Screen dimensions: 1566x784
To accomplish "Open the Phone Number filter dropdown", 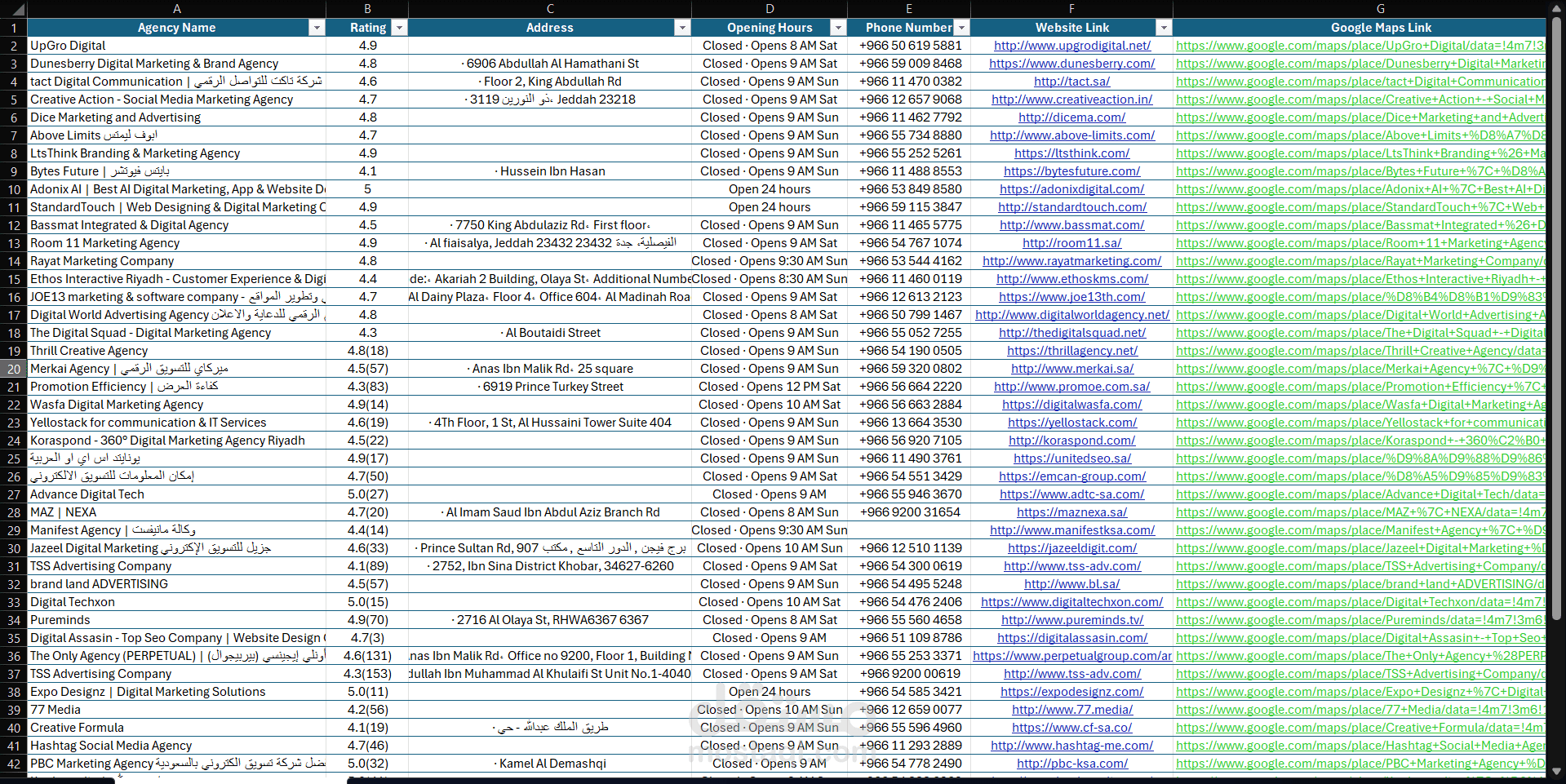I will 961,28.
